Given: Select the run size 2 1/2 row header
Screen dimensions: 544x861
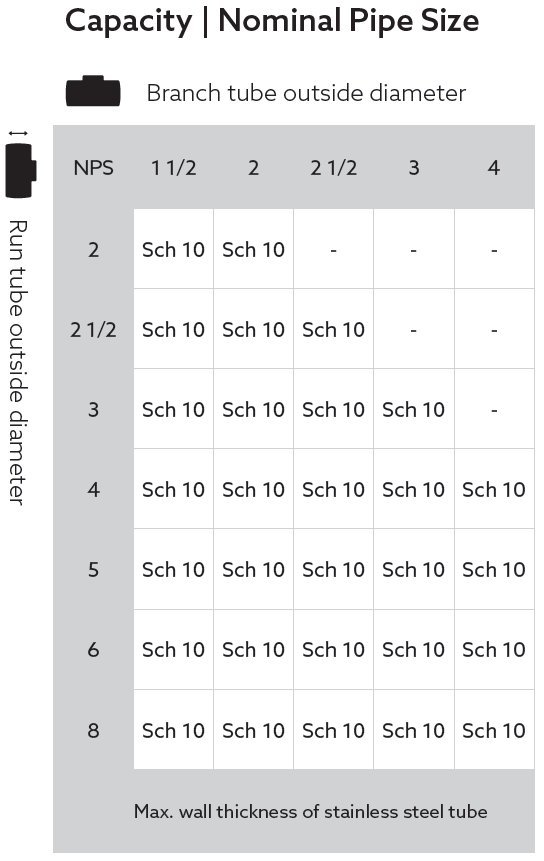Looking at the screenshot, I should pos(93,329).
